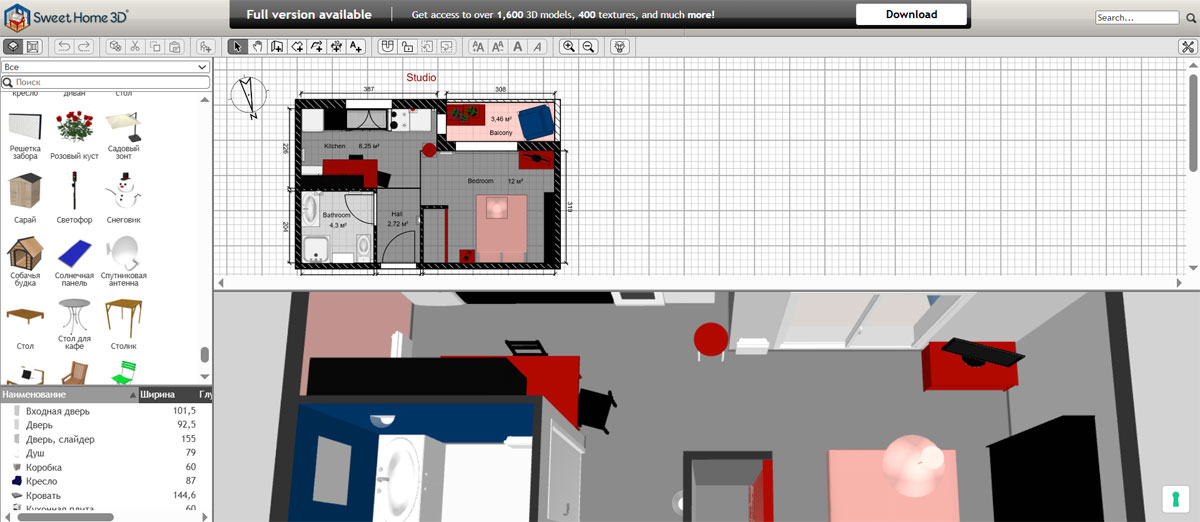Cut the selected item
1200x522 pixels.
coord(136,47)
